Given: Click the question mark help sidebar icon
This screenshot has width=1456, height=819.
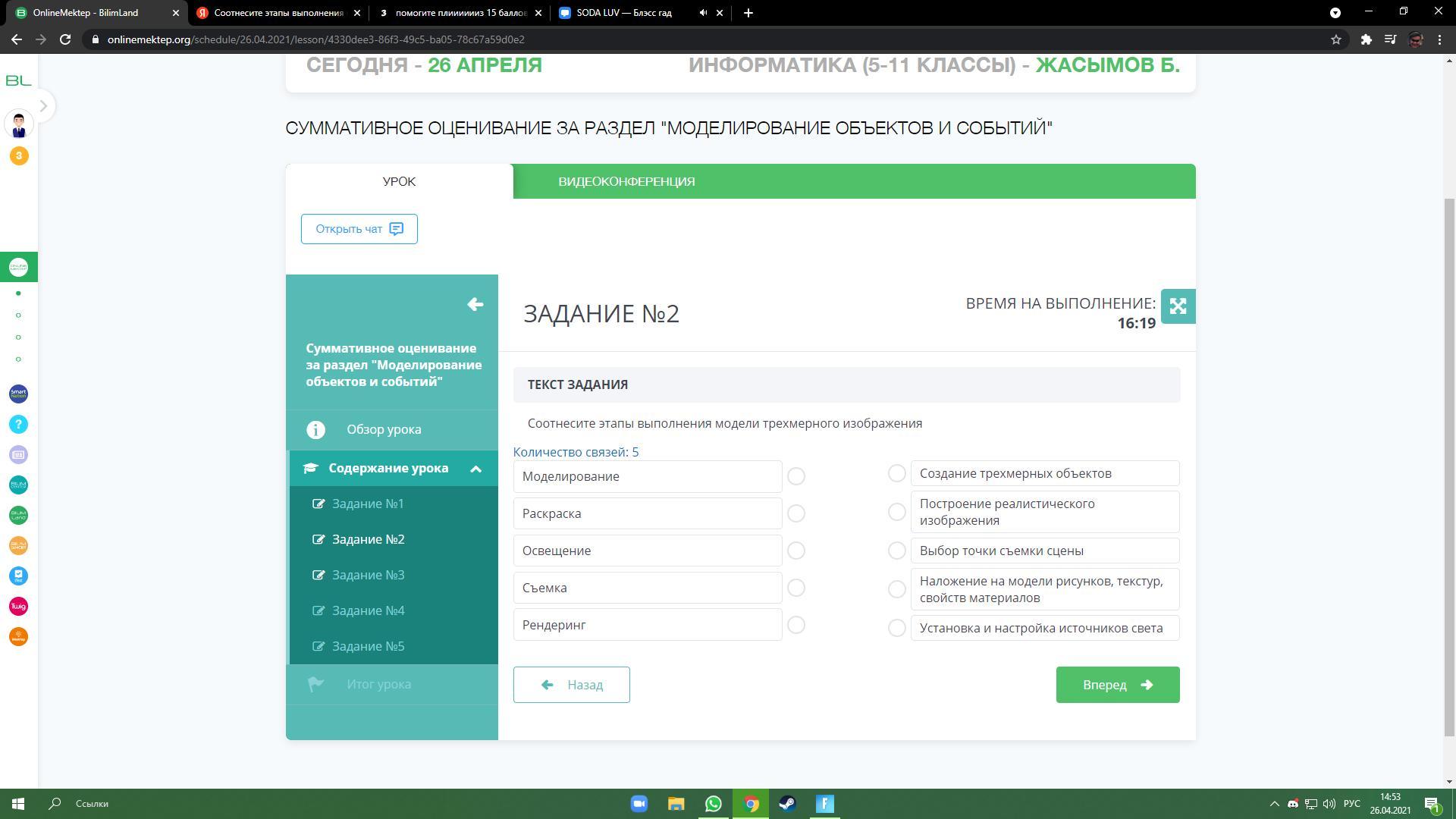Looking at the screenshot, I should click(18, 424).
